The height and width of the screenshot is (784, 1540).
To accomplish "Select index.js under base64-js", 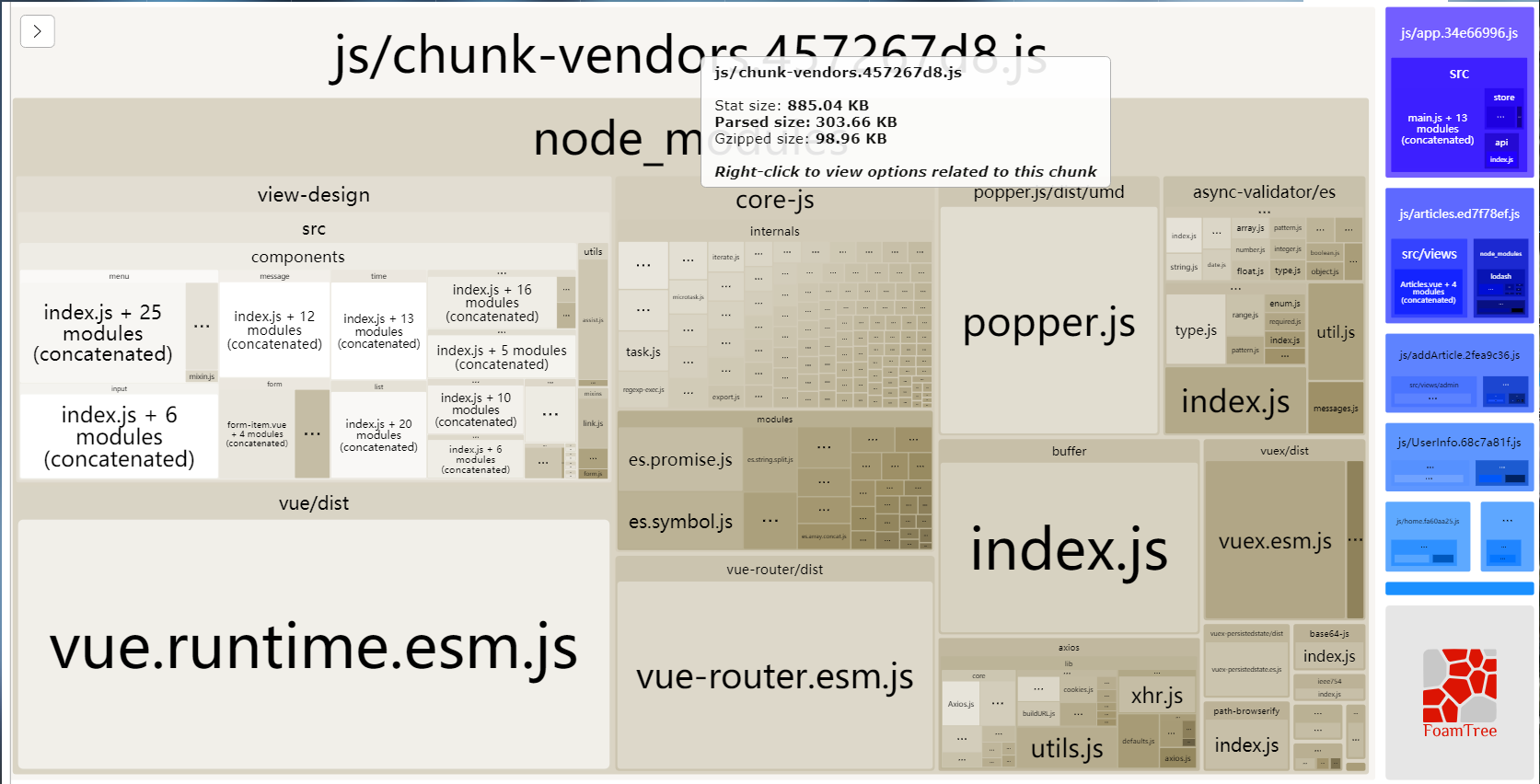I will (x=1329, y=656).
